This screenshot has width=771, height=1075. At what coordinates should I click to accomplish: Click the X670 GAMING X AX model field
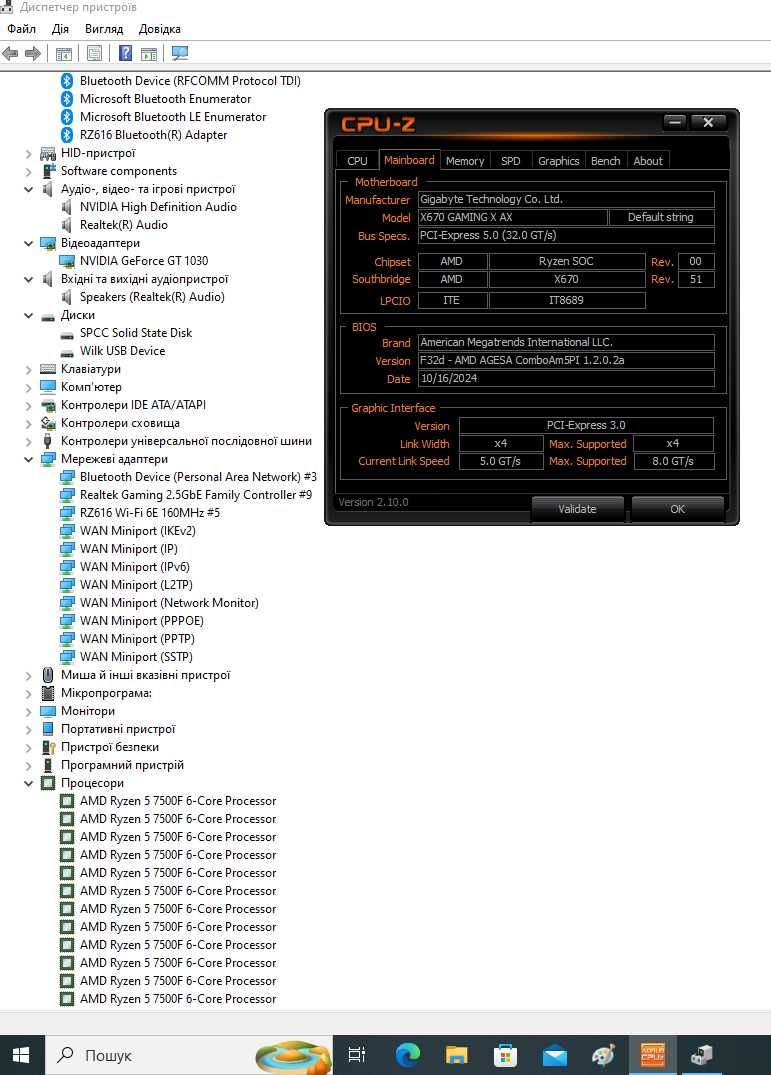[513, 217]
